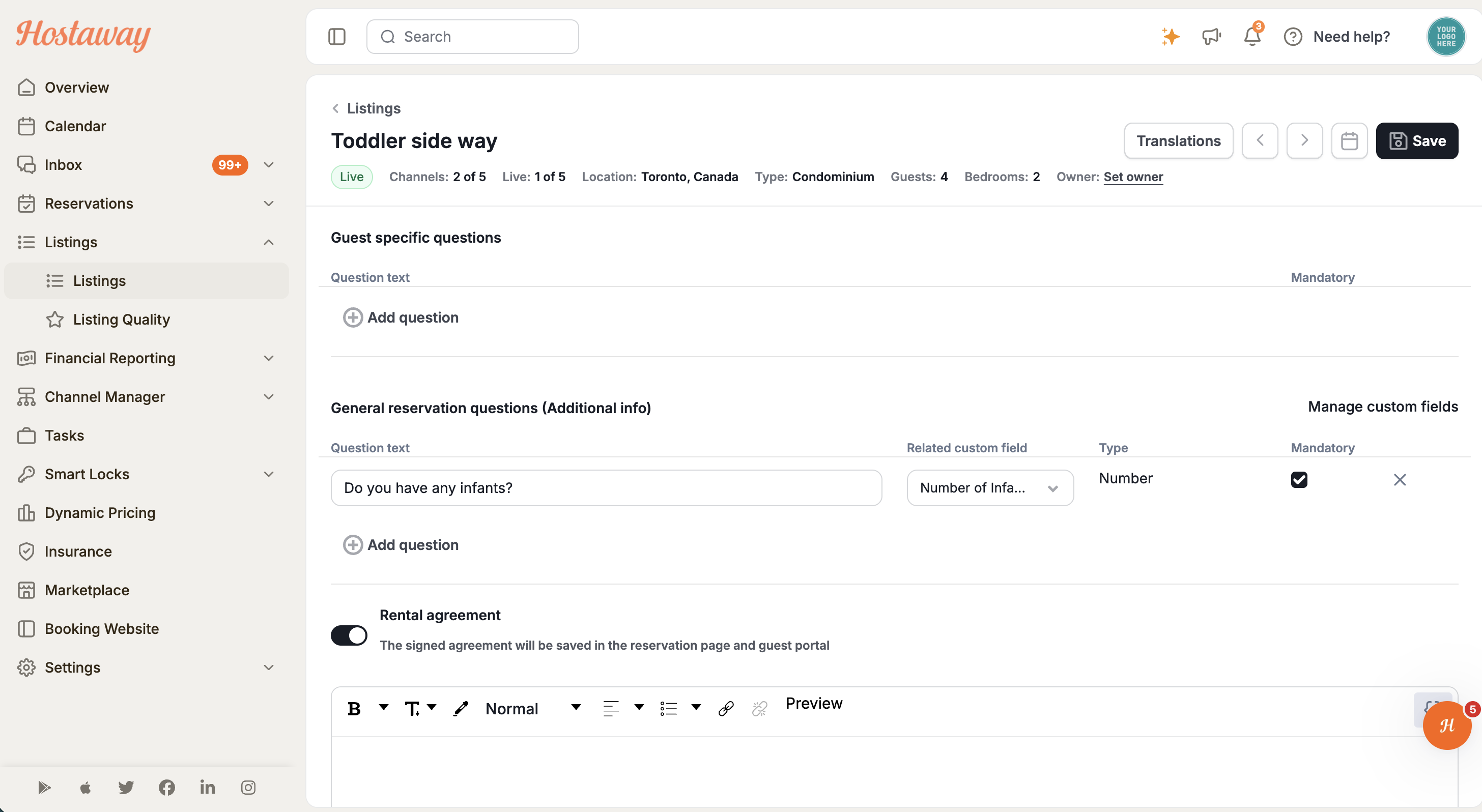Focus the Search input field
Image resolution: width=1482 pixels, height=812 pixels.
tap(472, 36)
